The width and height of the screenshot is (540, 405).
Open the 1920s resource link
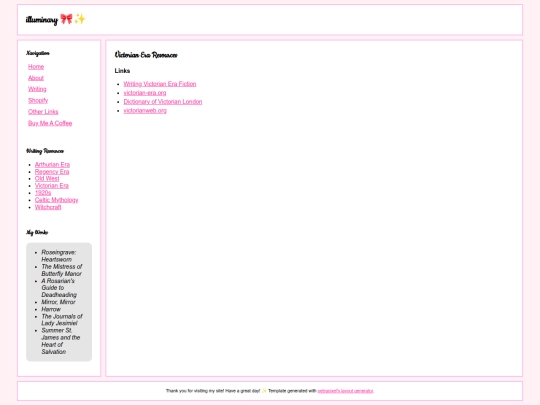[43, 193]
